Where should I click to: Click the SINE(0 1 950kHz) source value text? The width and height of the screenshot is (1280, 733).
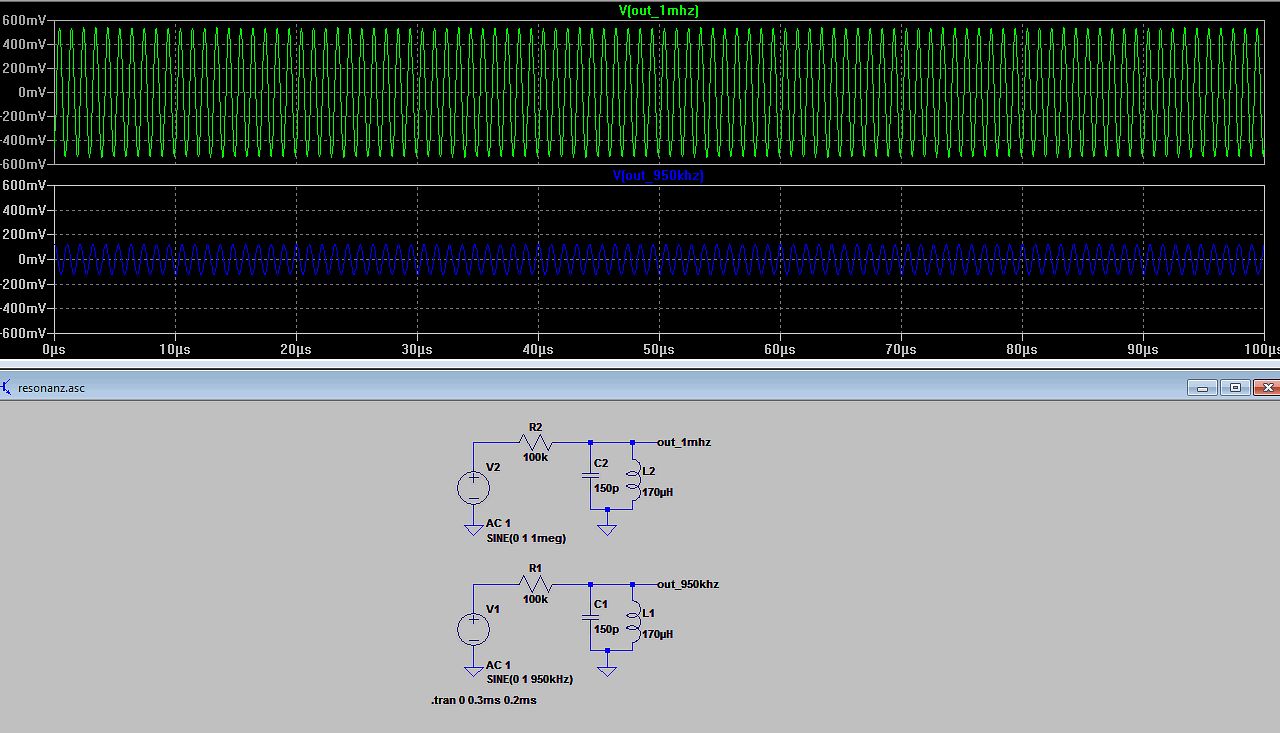(529, 679)
